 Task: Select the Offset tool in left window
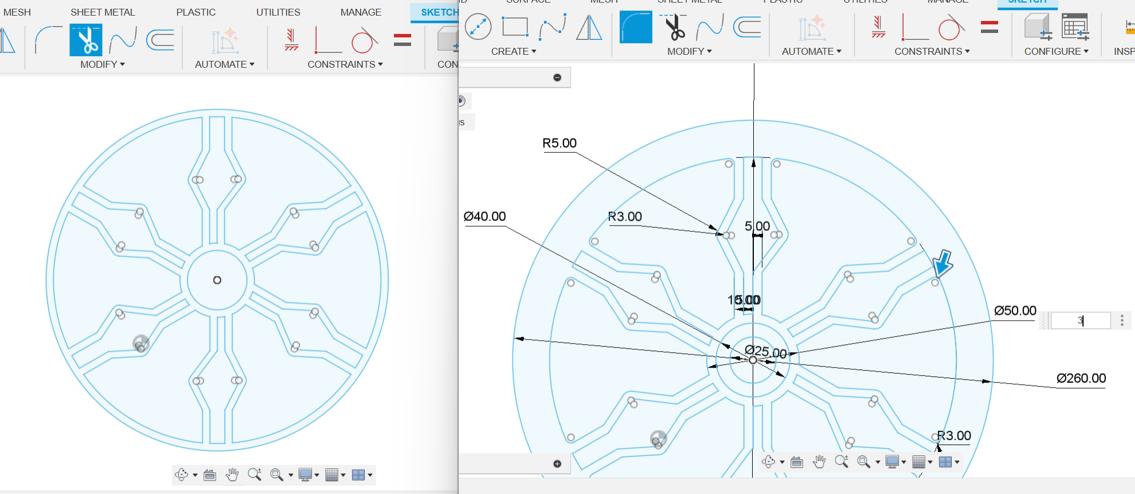click(160, 40)
